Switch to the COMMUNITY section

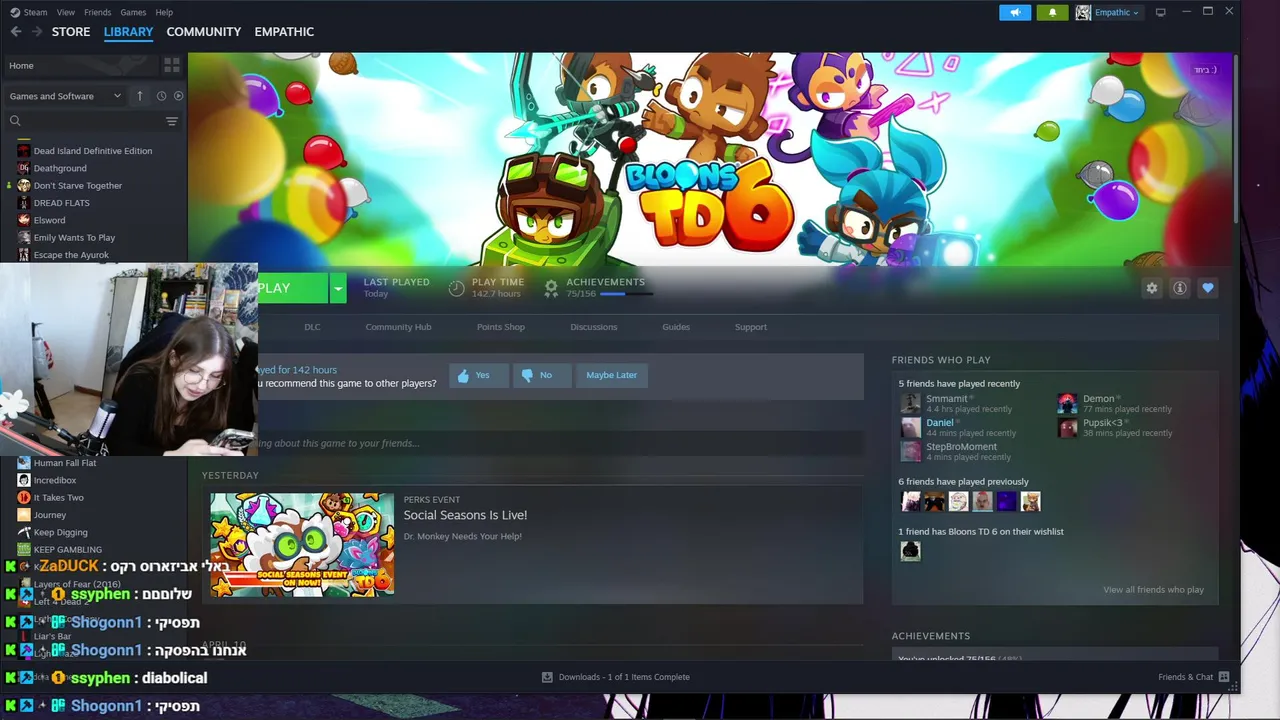coord(203,32)
